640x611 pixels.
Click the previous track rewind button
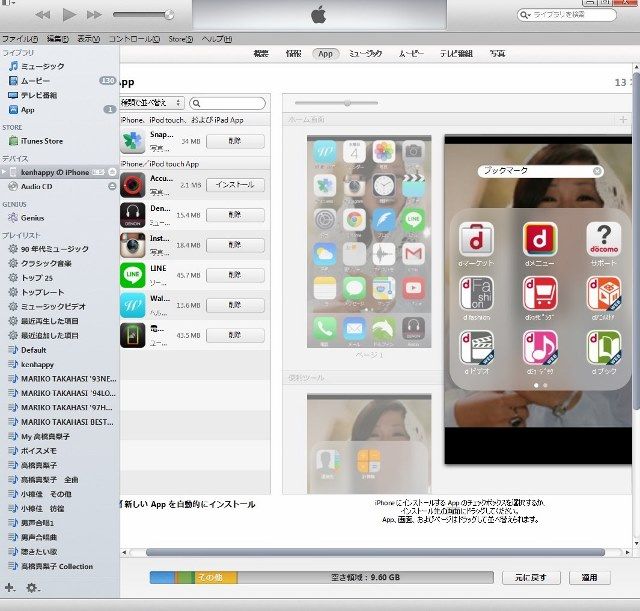tap(43, 15)
